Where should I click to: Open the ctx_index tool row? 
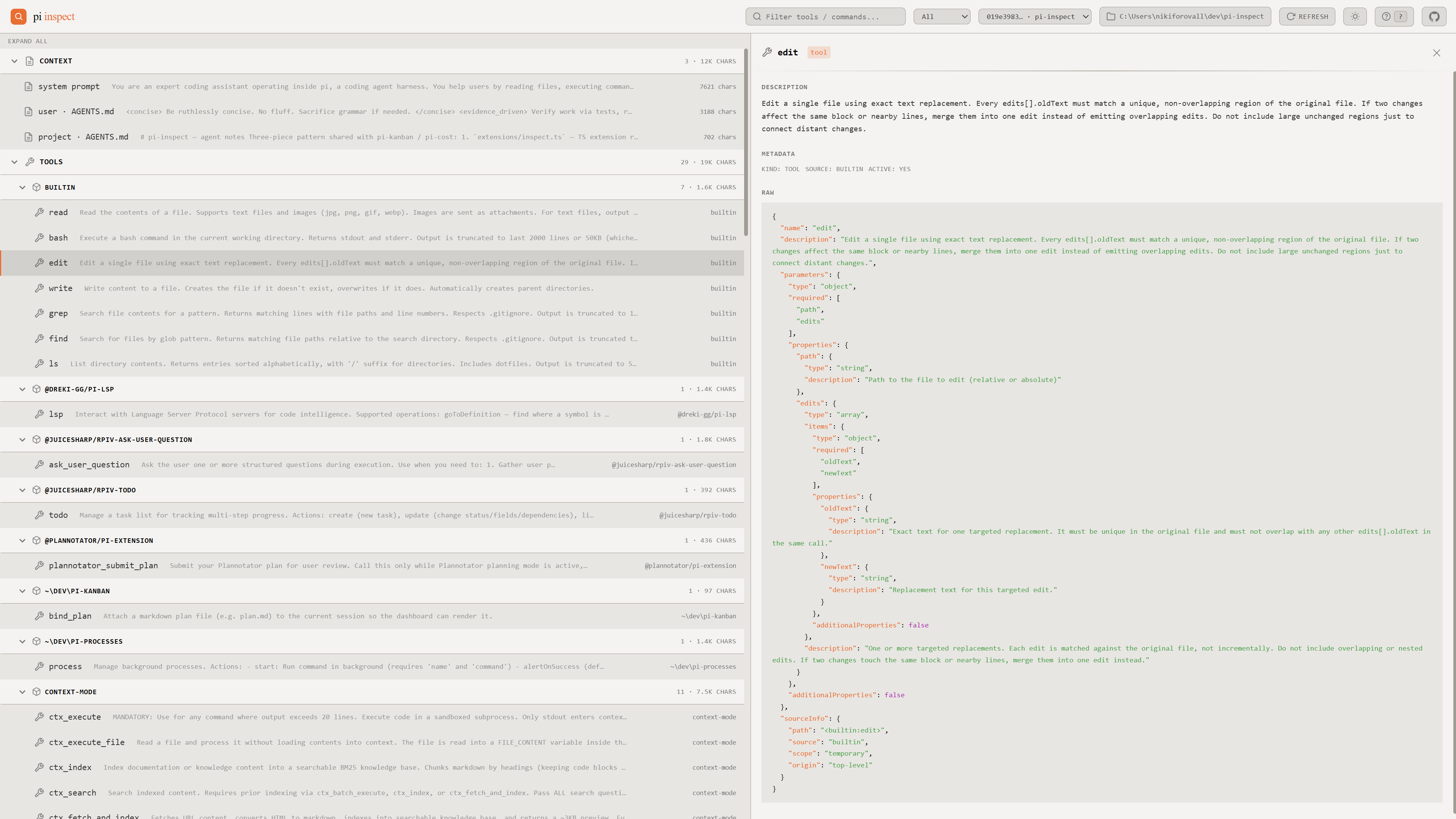(x=372, y=767)
